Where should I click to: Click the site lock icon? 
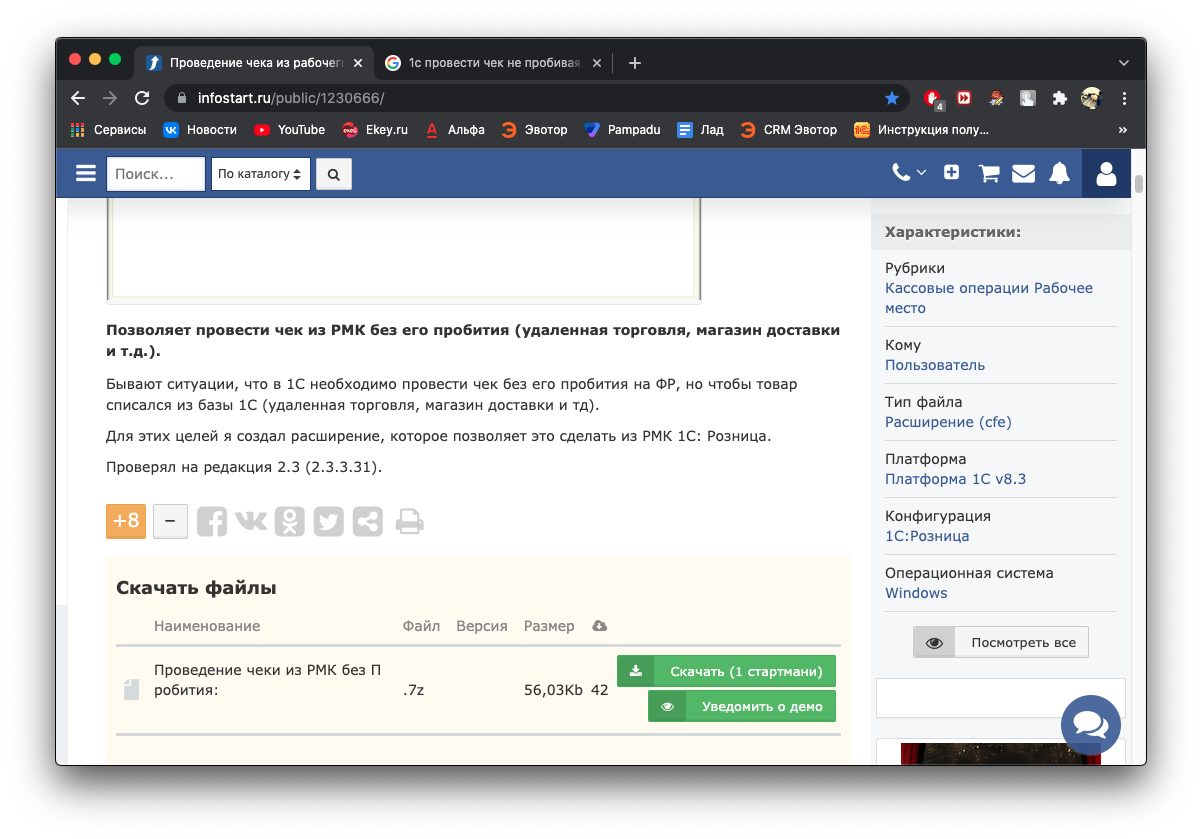[182, 98]
